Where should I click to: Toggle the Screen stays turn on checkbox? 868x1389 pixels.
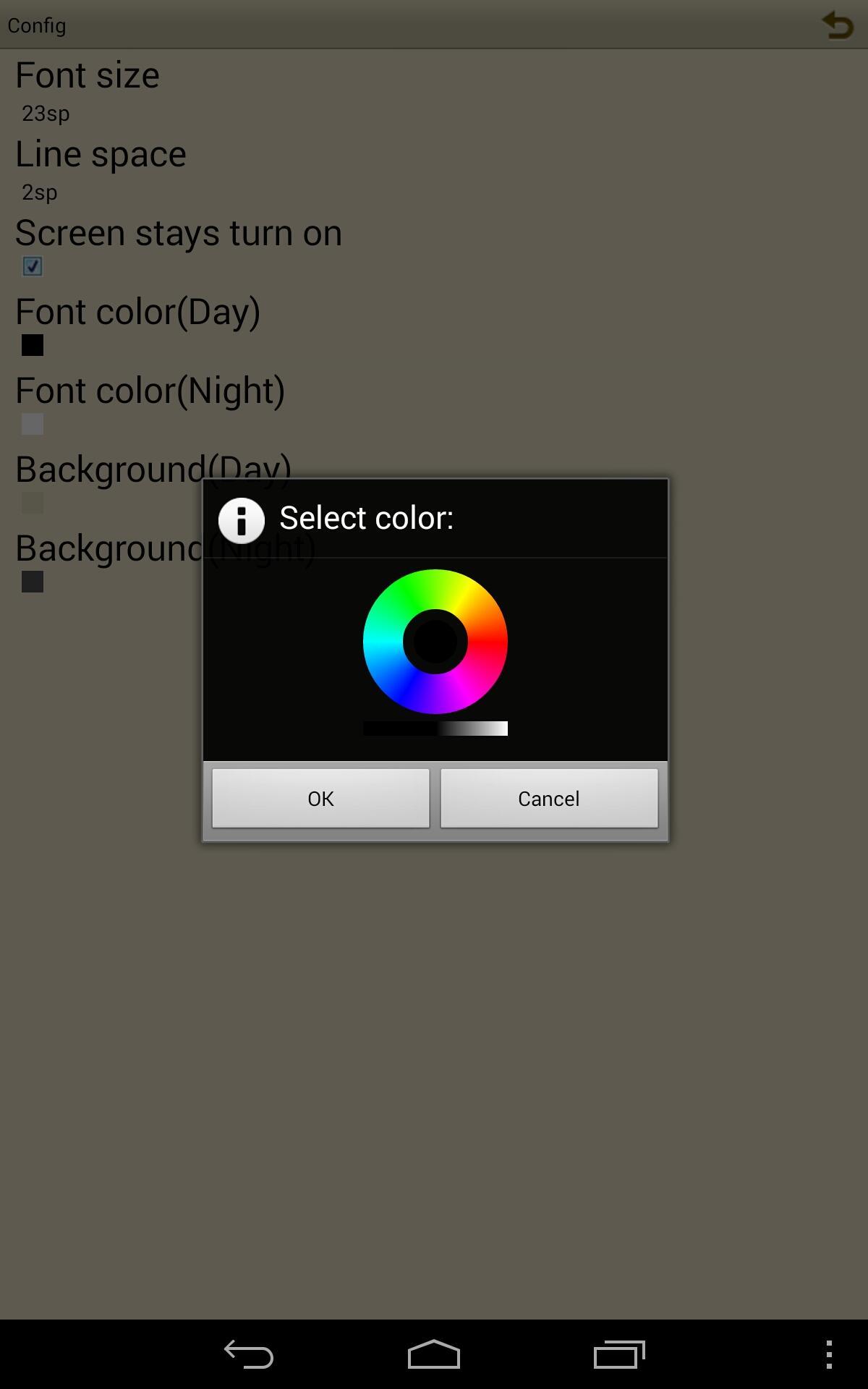(x=33, y=266)
